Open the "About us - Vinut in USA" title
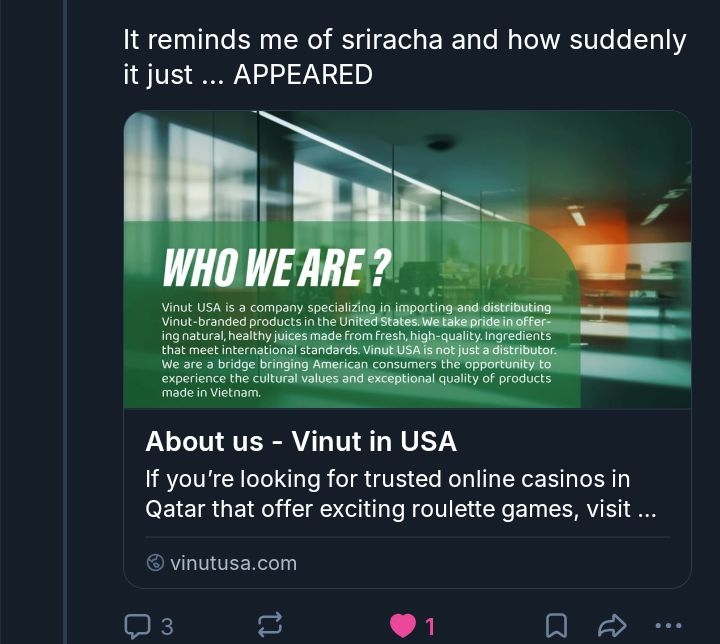Screen dimensions: 720x644 (301, 441)
